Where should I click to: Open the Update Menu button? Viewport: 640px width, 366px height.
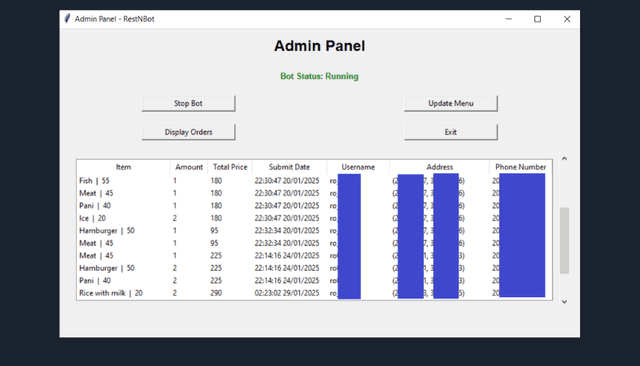(451, 103)
